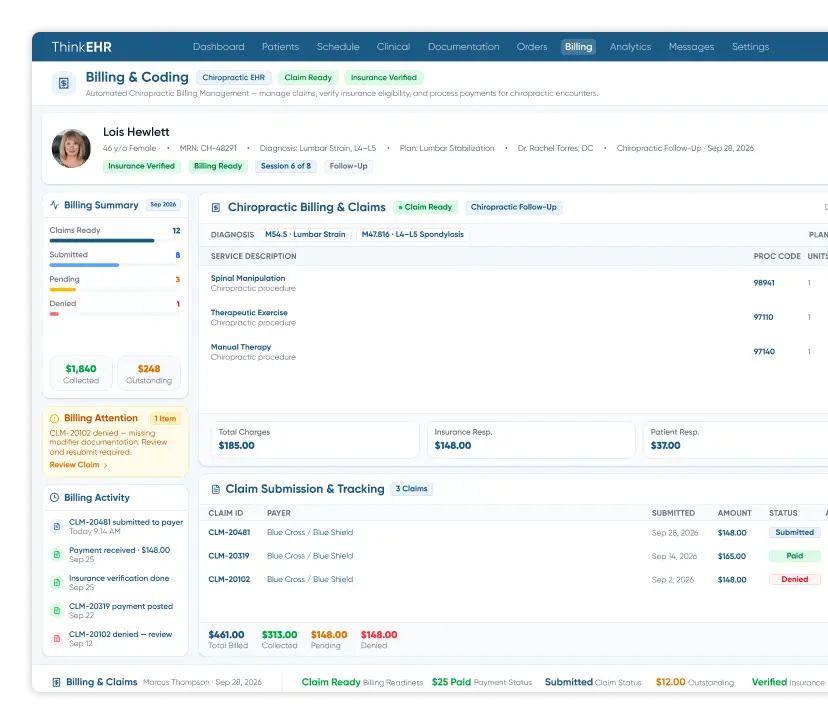Click the Paid status badge for CLM-20319
This screenshot has width=828, height=724.
point(795,556)
